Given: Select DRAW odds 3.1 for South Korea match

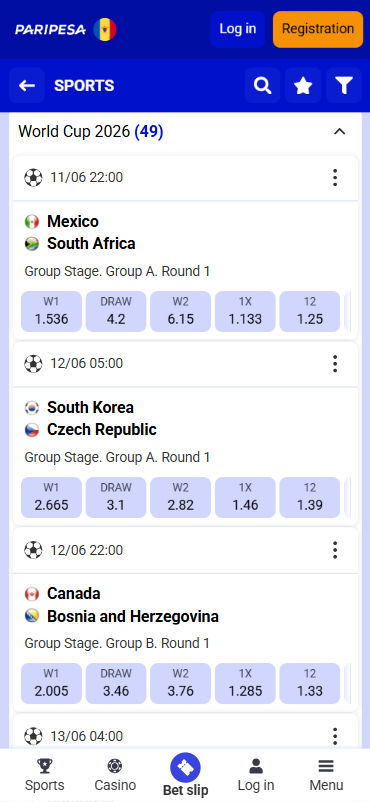Looking at the screenshot, I should coord(116,498).
